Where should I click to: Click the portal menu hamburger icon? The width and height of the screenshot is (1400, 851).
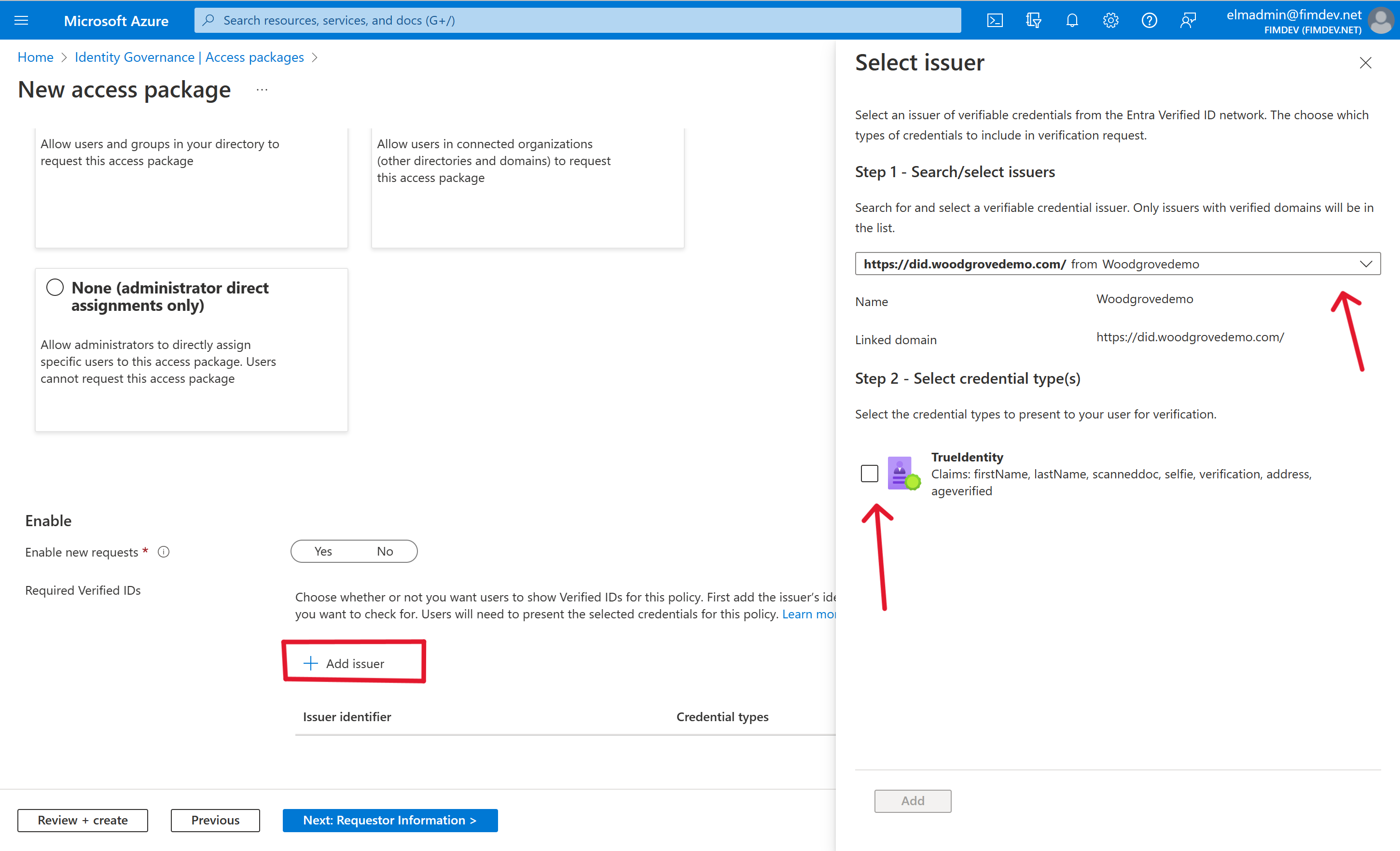[x=21, y=20]
